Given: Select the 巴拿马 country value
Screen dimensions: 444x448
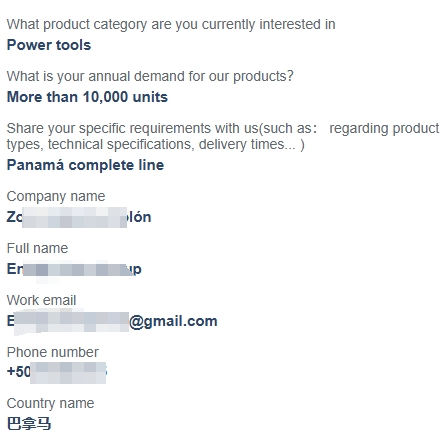Looking at the screenshot, I should (x=29, y=424).
